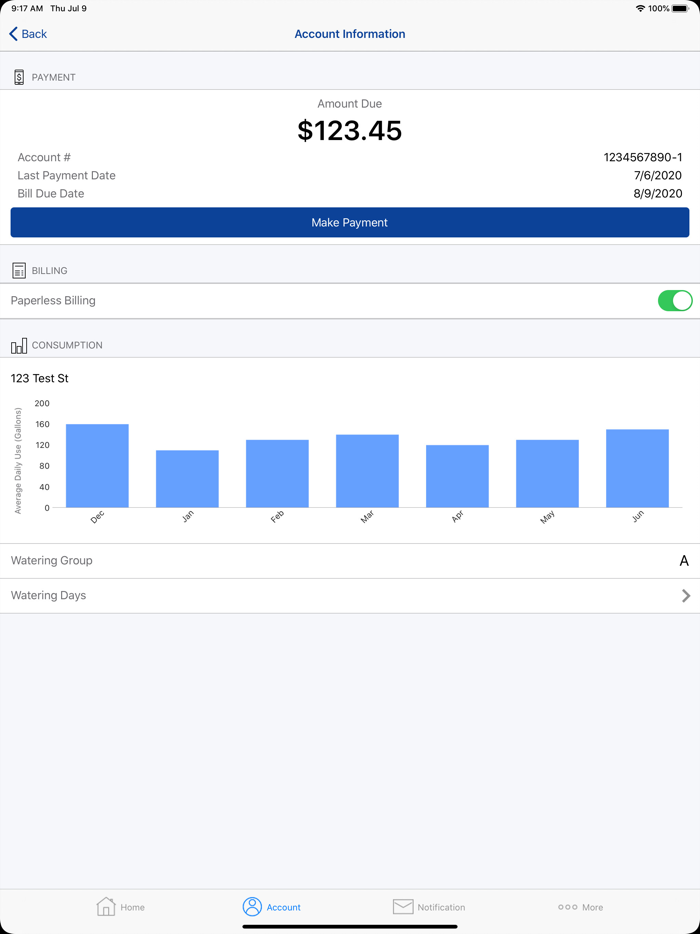Click the PAYMENT section header text

(x=54, y=77)
